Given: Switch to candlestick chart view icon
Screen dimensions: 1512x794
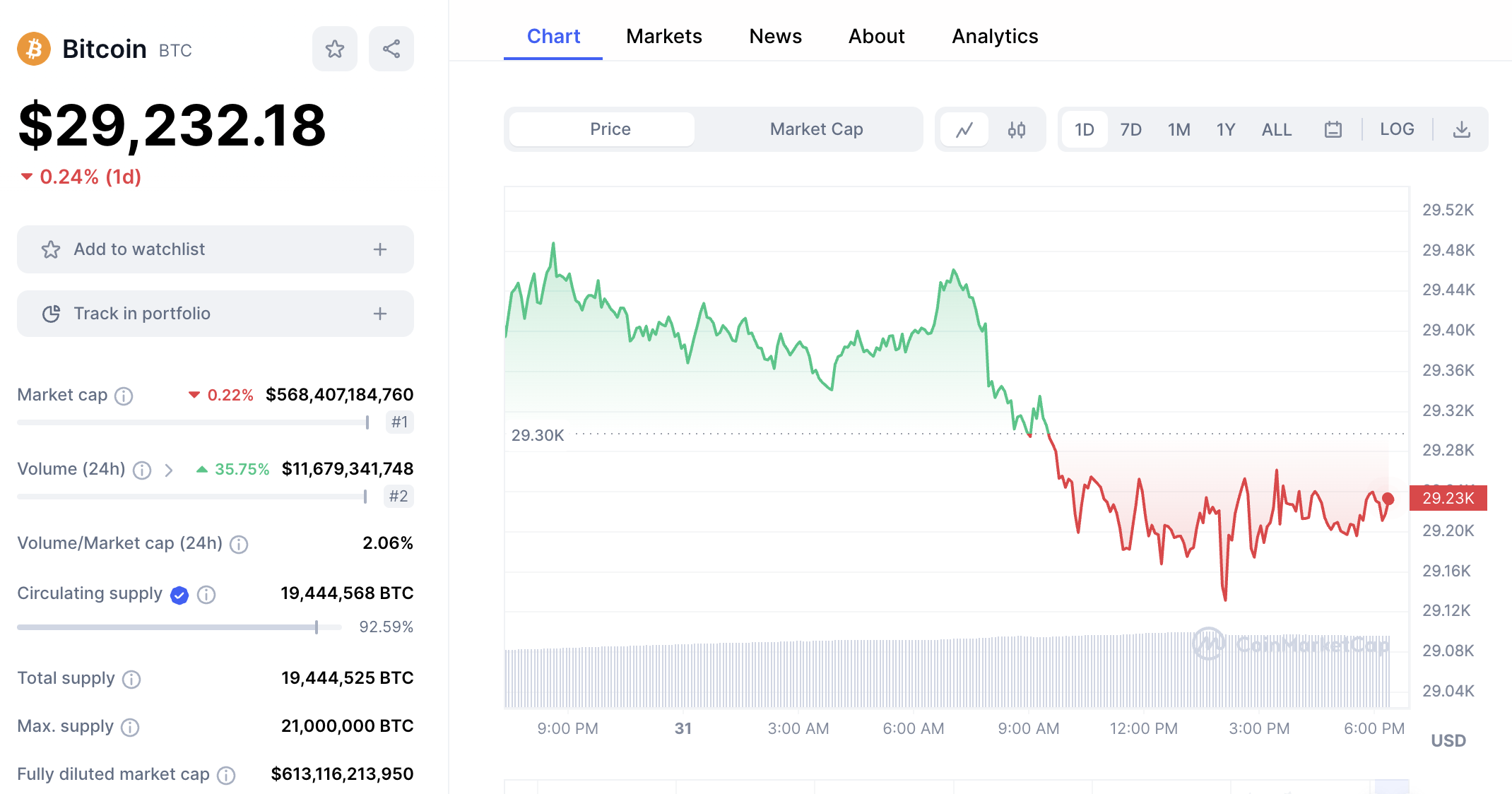Looking at the screenshot, I should 1017,130.
